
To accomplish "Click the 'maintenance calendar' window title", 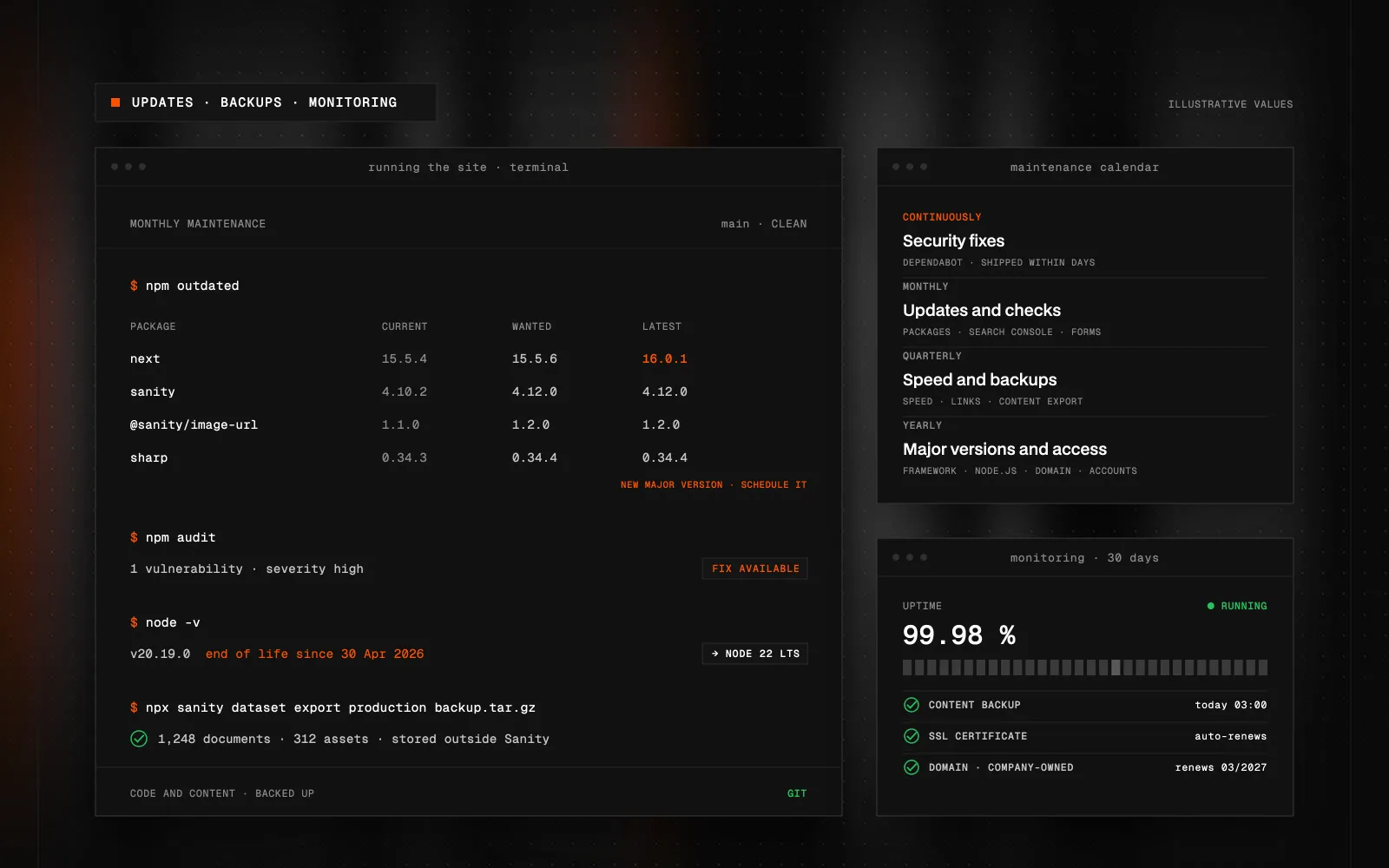I will pyautogui.click(x=1084, y=167).
